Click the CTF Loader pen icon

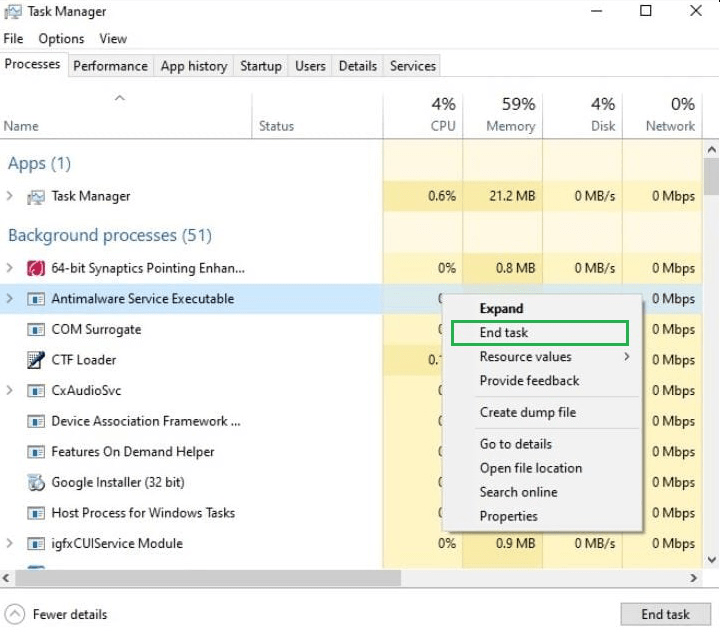coord(36,360)
